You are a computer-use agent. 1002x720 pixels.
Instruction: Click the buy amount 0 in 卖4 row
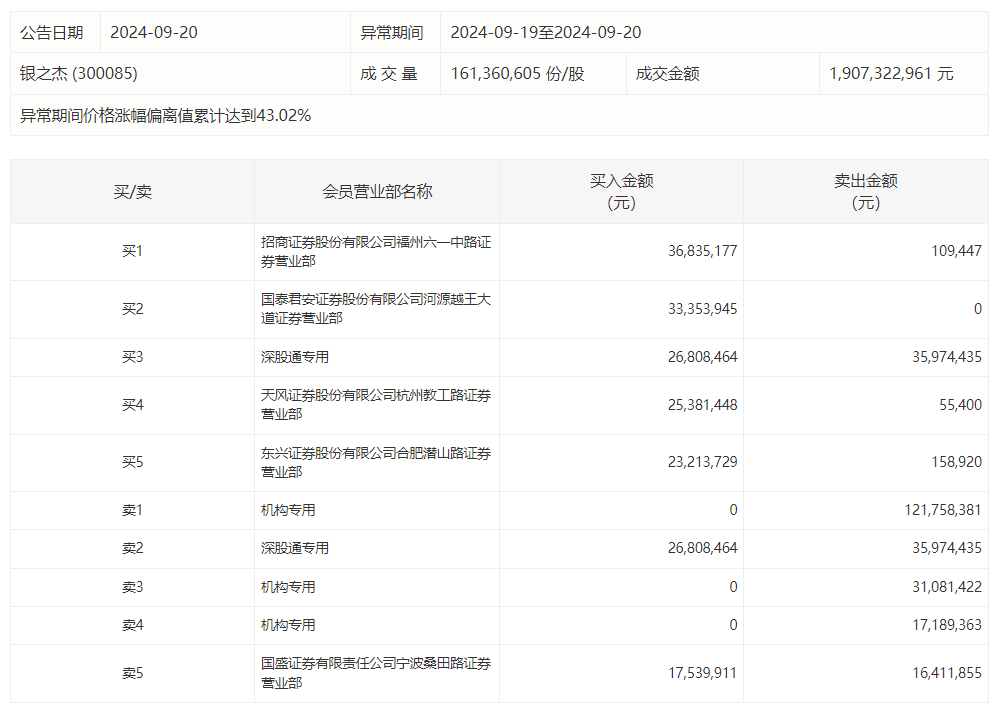pos(733,625)
